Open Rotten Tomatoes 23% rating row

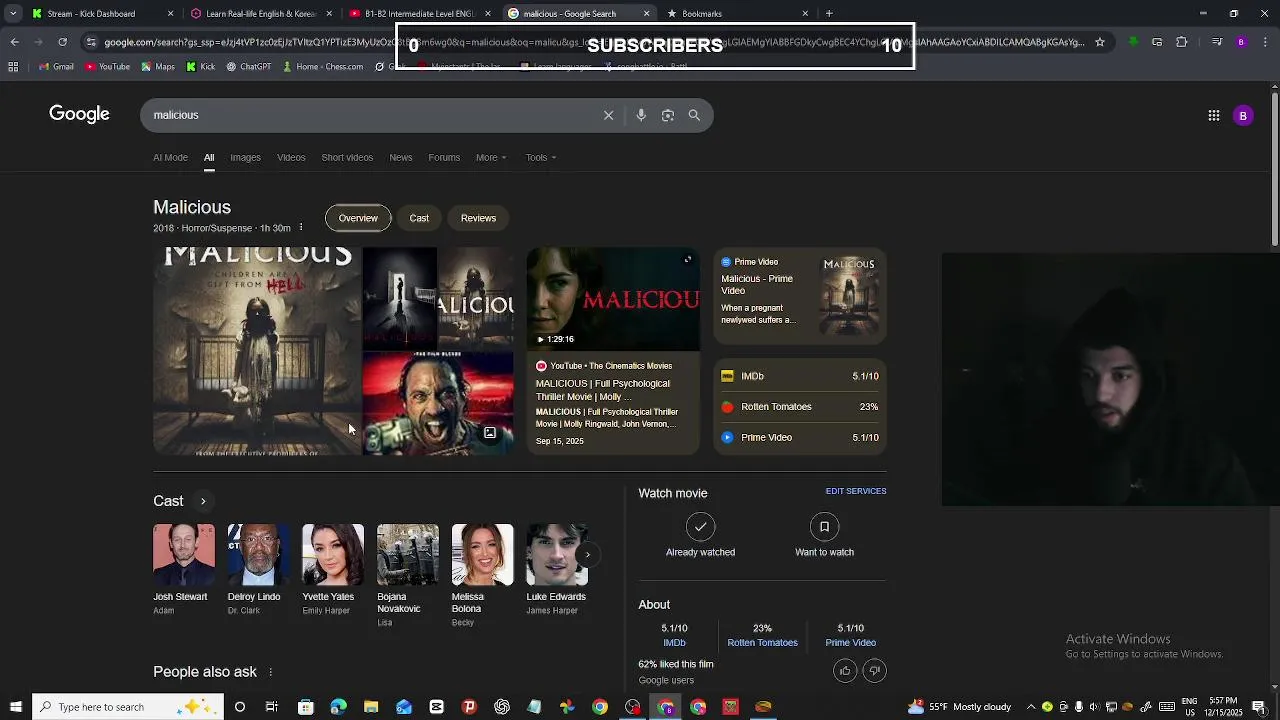[x=800, y=407]
